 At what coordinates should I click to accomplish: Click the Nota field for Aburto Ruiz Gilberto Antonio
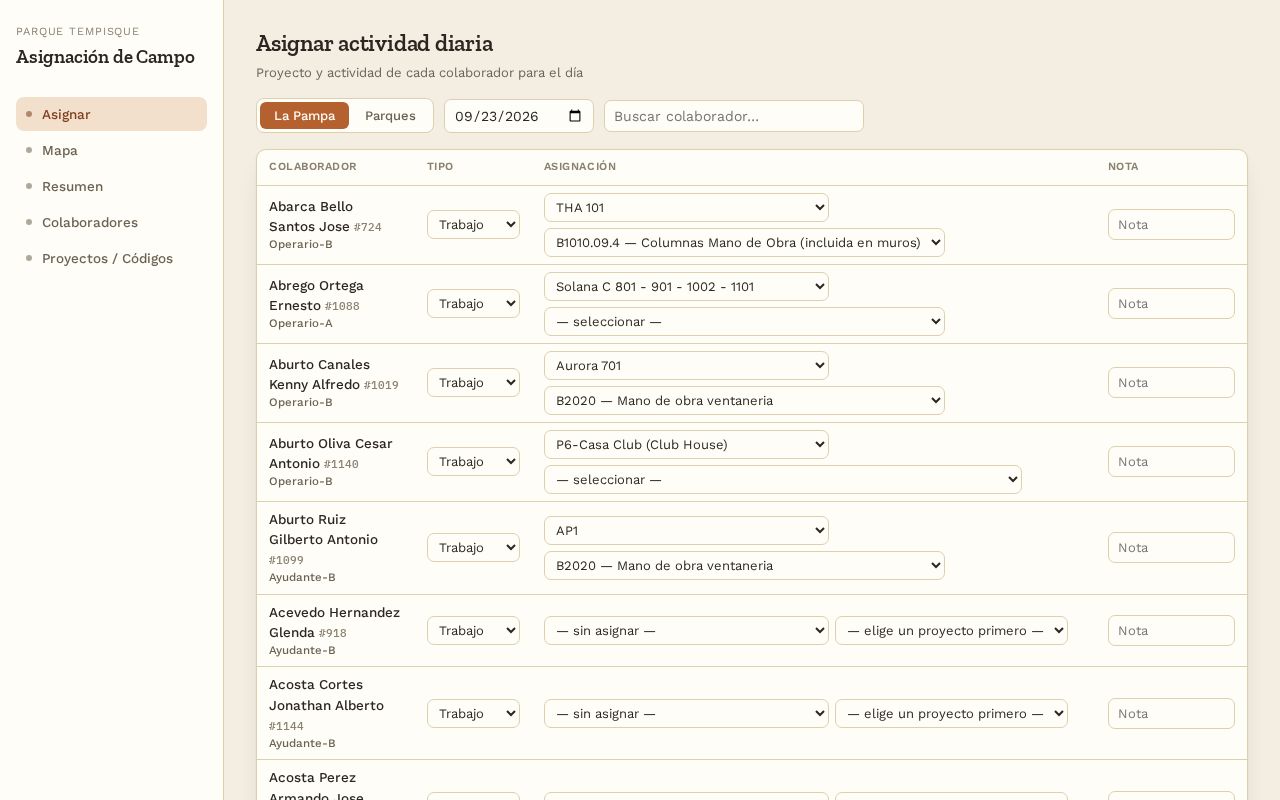click(x=1171, y=548)
